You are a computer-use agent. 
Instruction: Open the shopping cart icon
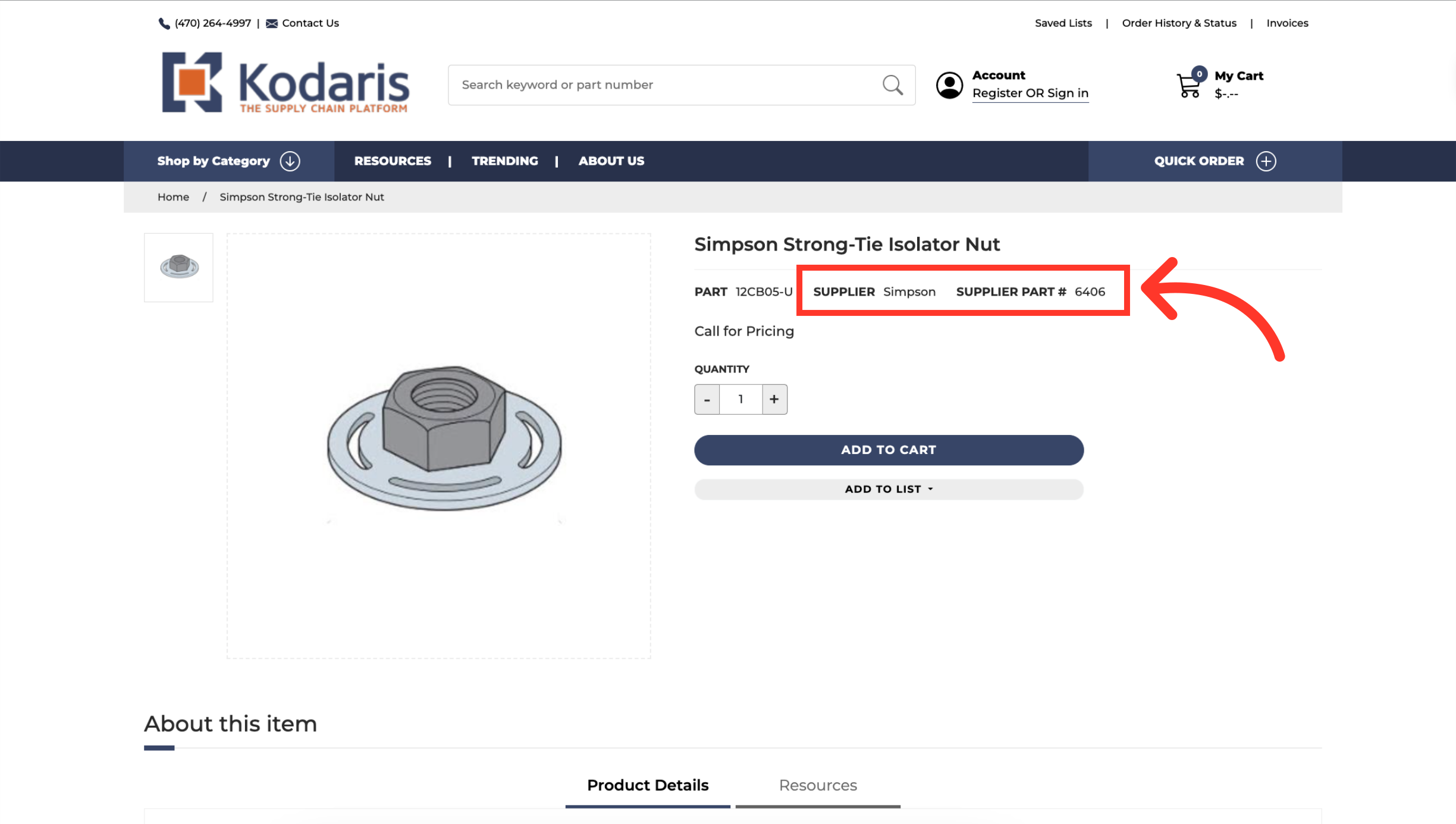pos(1189,85)
